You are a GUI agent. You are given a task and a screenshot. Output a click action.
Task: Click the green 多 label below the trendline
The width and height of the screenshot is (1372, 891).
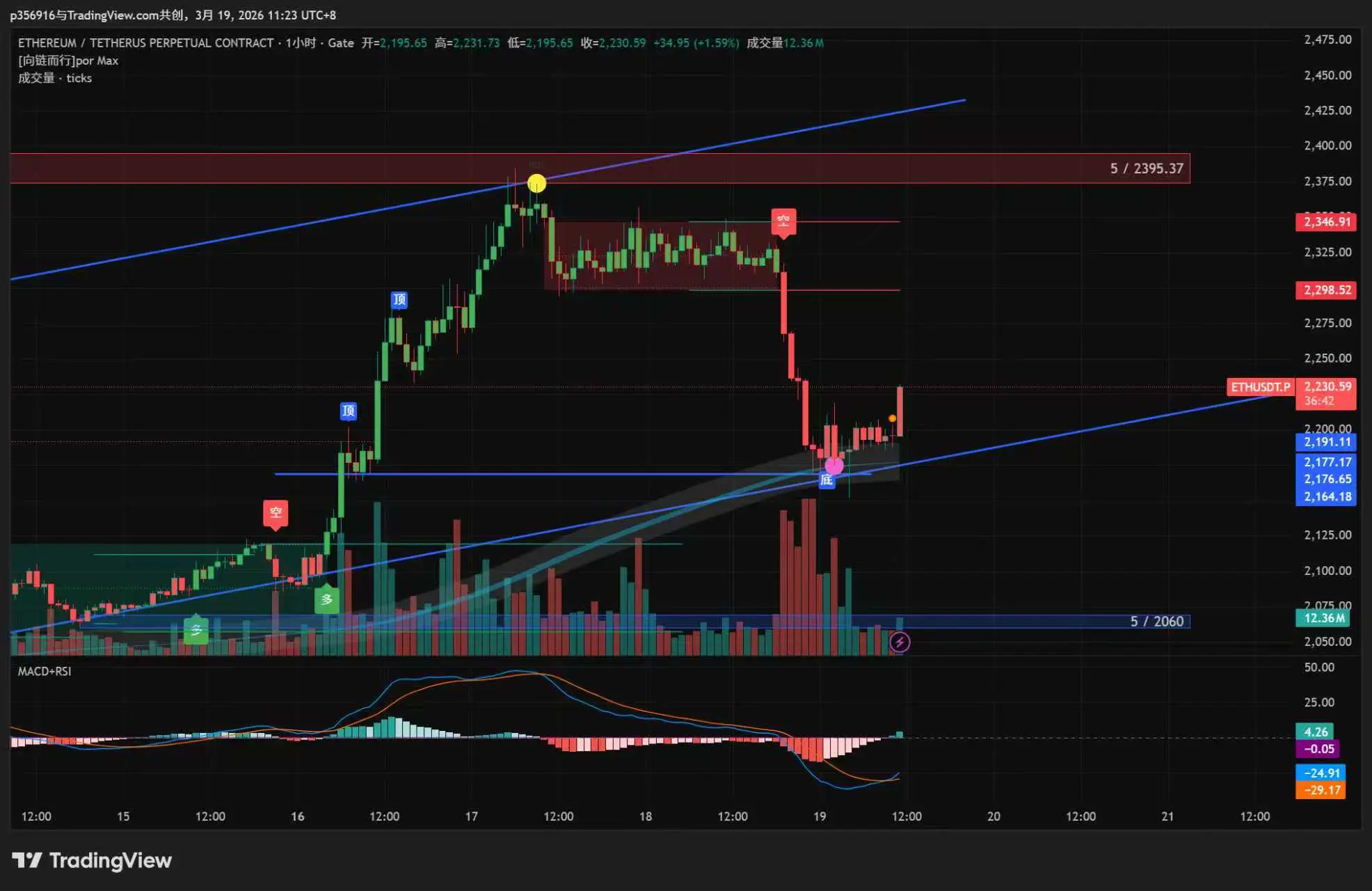[326, 599]
